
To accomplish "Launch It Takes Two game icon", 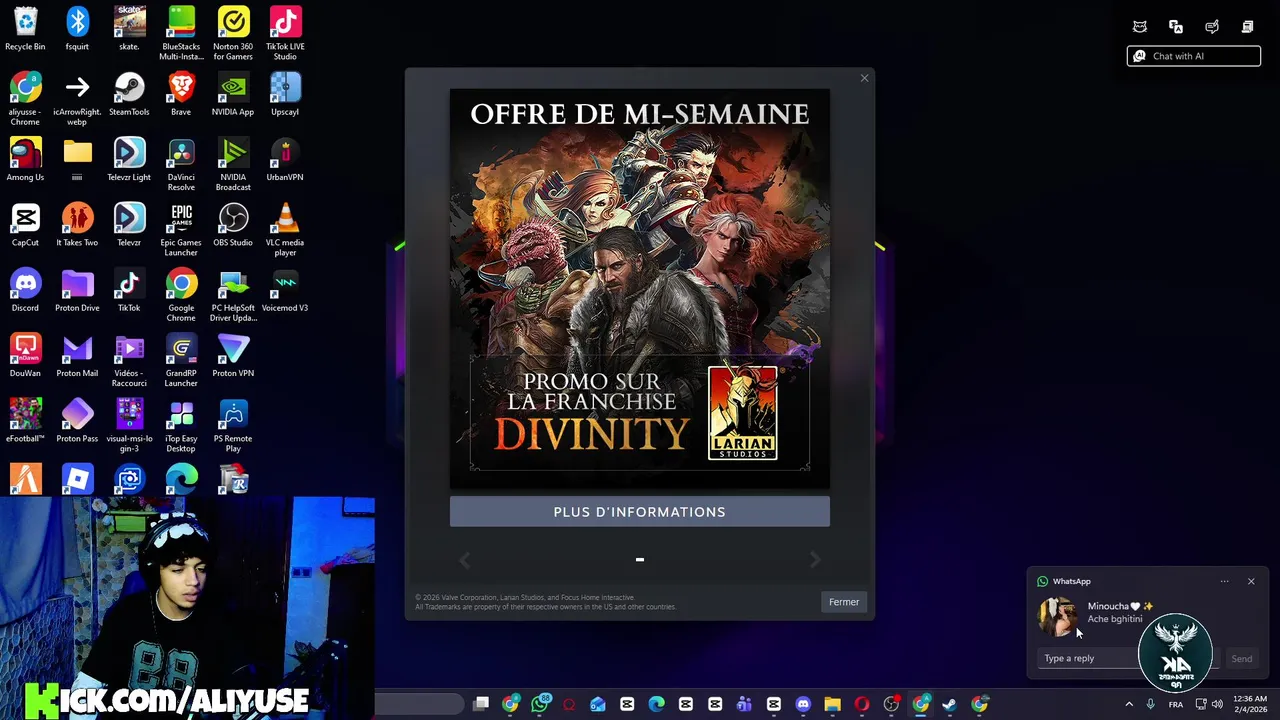I will tap(77, 224).
